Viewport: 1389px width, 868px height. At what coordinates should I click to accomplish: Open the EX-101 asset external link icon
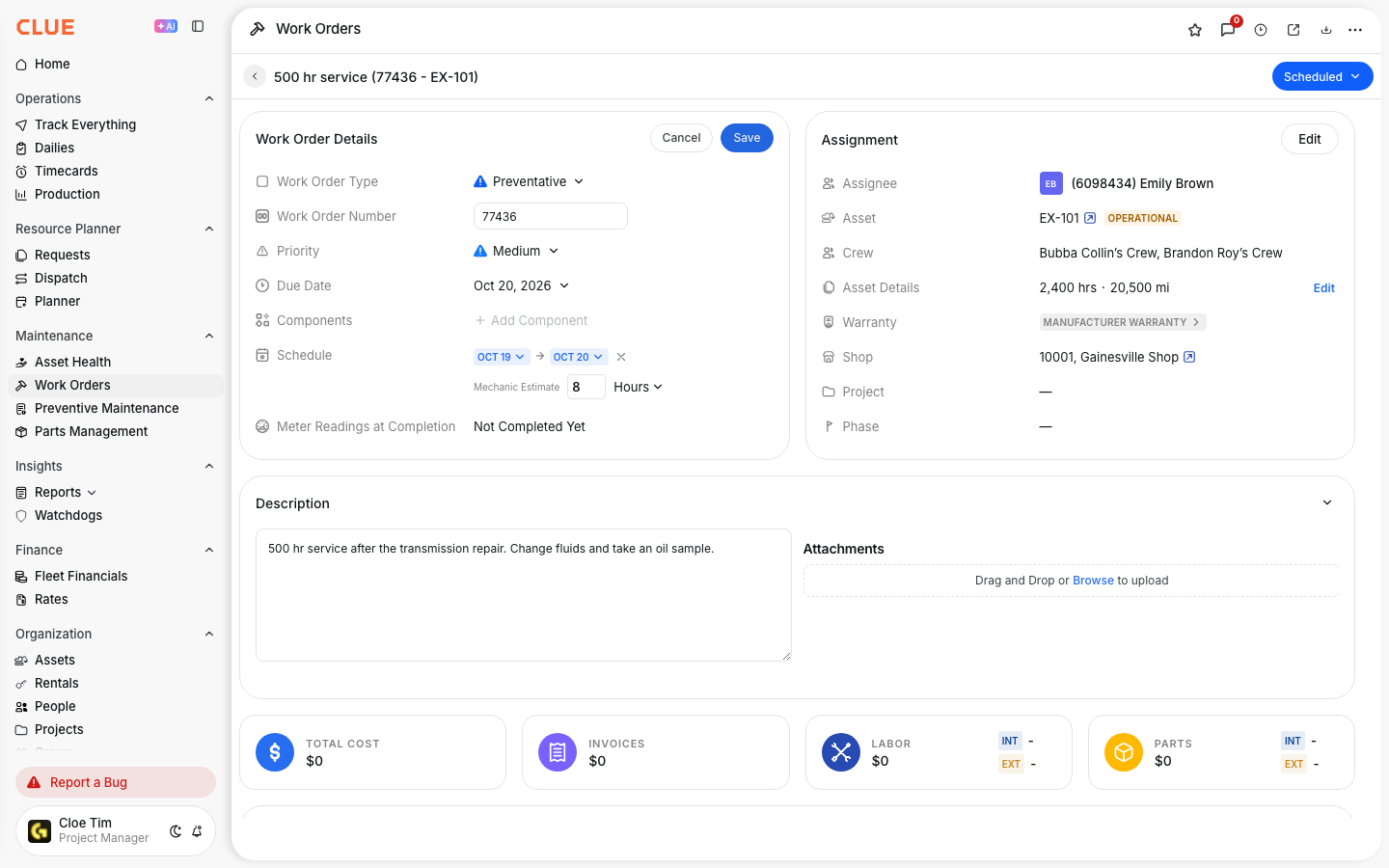point(1090,218)
